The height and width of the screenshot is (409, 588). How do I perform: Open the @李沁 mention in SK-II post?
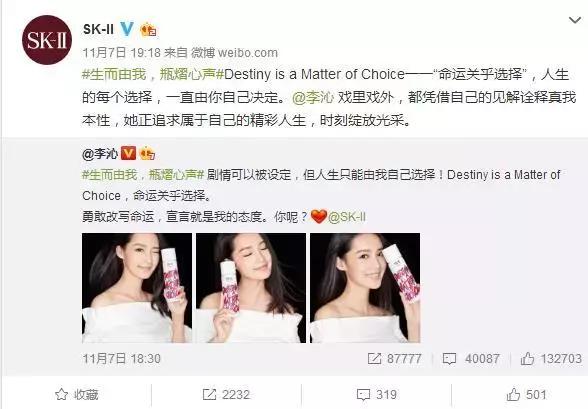point(313,97)
